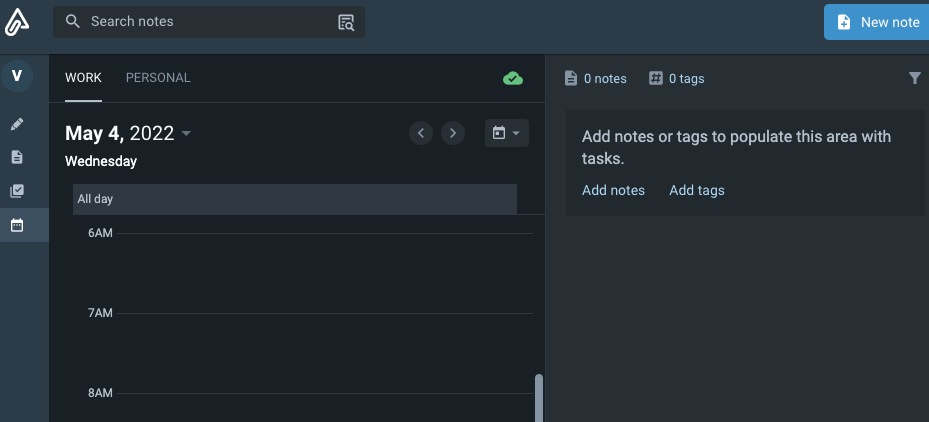This screenshot has height=422, width=929.
Task: Click the Add notes link
Action: tap(613, 190)
